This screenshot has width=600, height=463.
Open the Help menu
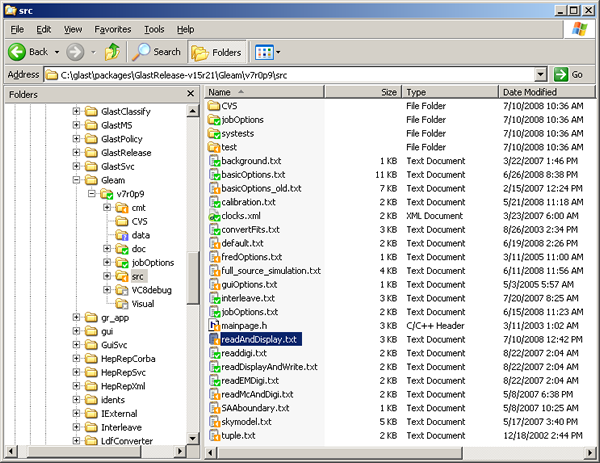coord(186,29)
